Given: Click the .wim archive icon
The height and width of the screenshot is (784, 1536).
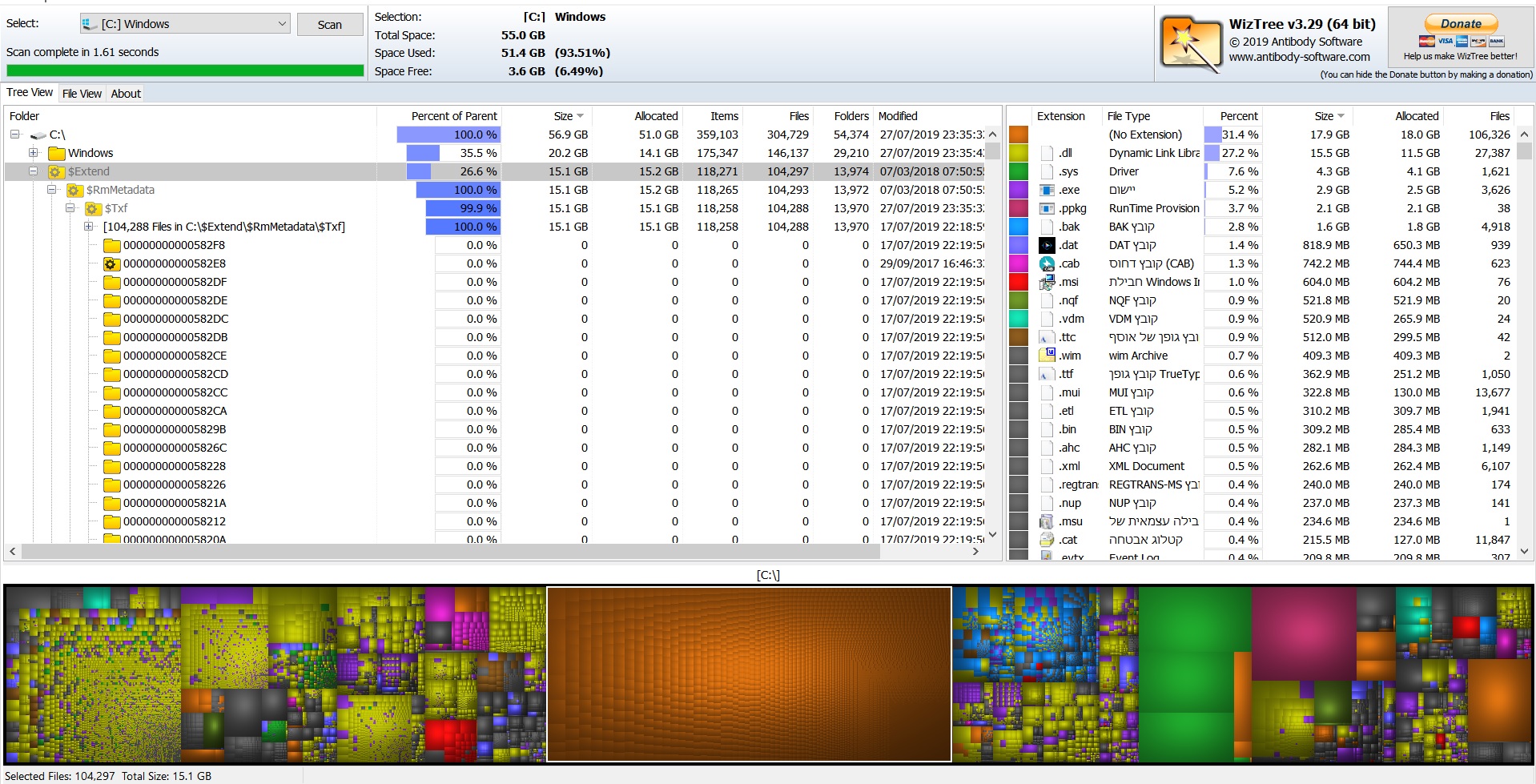Looking at the screenshot, I should coord(1047,356).
